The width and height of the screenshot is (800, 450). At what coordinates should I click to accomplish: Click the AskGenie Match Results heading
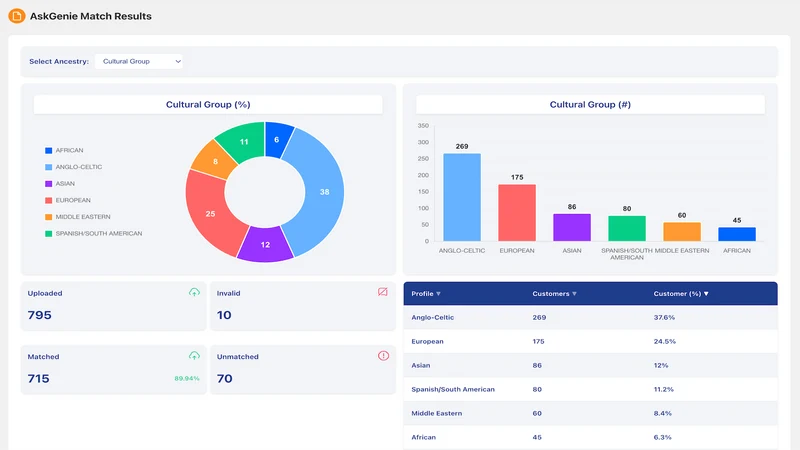[91, 16]
